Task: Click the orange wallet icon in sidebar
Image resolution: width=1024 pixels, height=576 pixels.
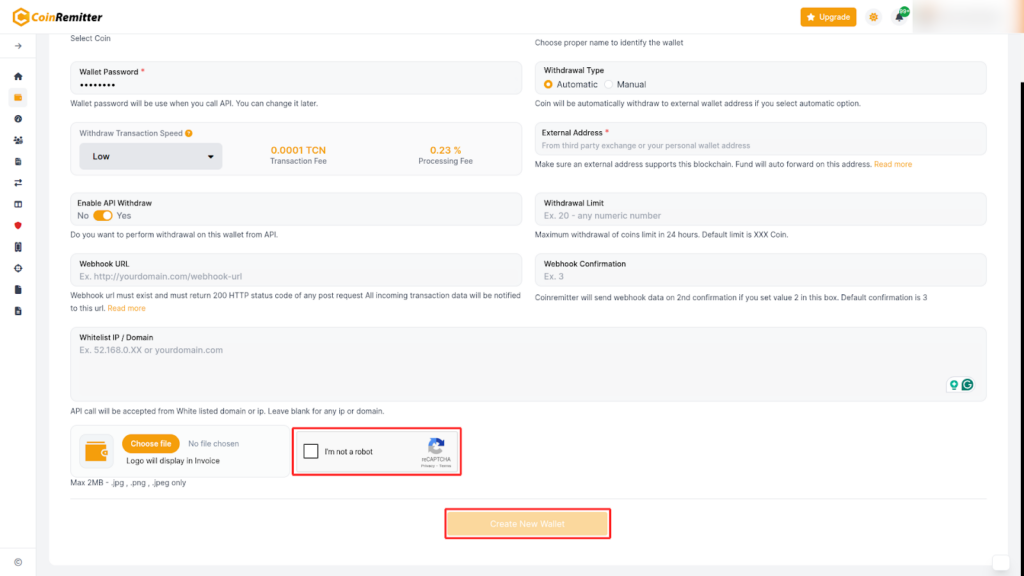Action: tap(18, 97)
